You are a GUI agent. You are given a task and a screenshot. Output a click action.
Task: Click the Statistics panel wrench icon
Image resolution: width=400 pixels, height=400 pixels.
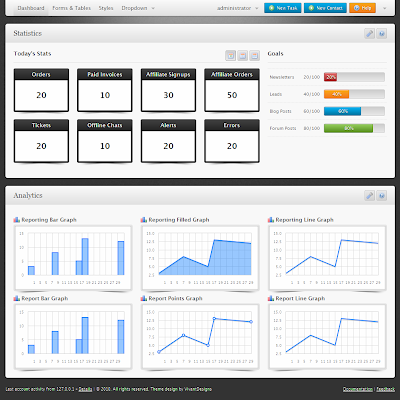pyautogui.click(x=369, y=33)
